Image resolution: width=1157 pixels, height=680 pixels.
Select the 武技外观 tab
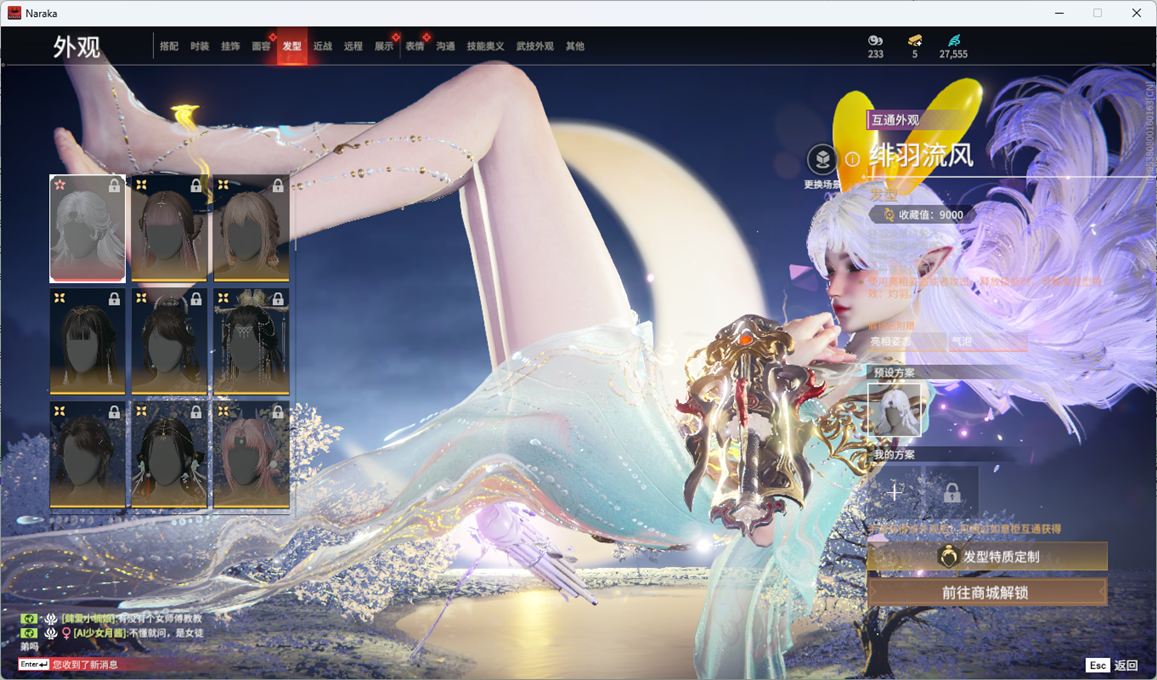click(535, 47)
